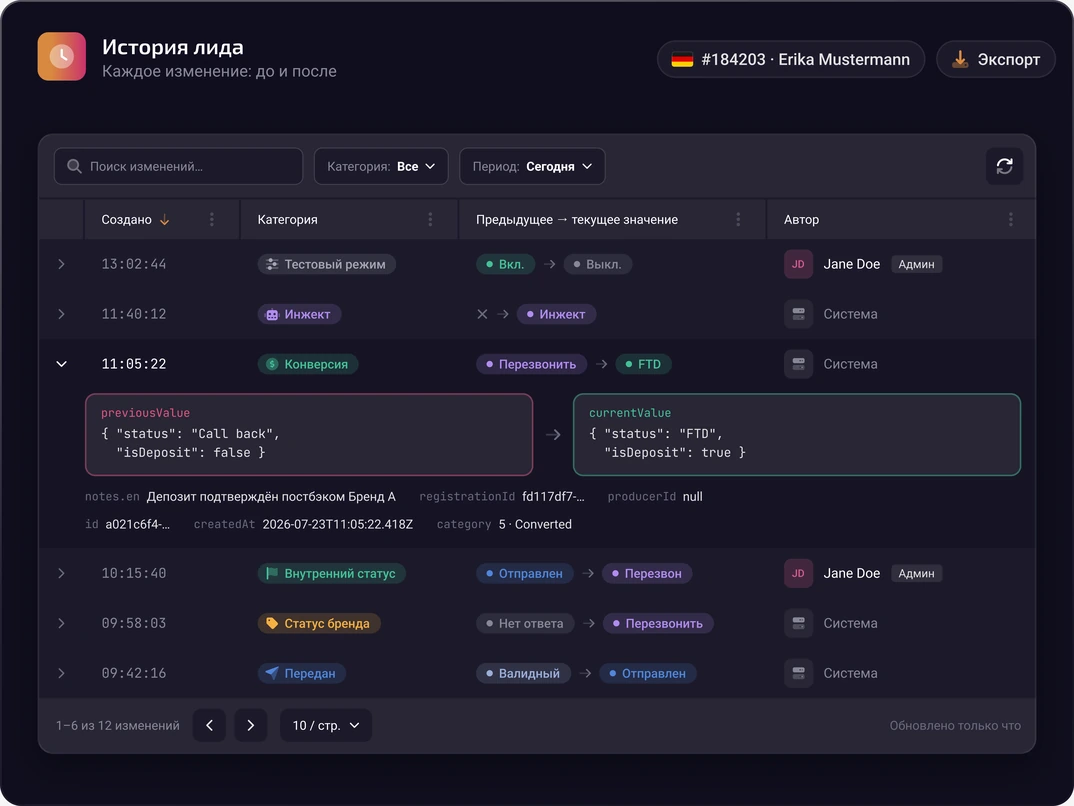Click Админ badge in 13:02:44 row
This screenshot has height=806, width=1074.
pyautogui.click(x=916, y=264)
